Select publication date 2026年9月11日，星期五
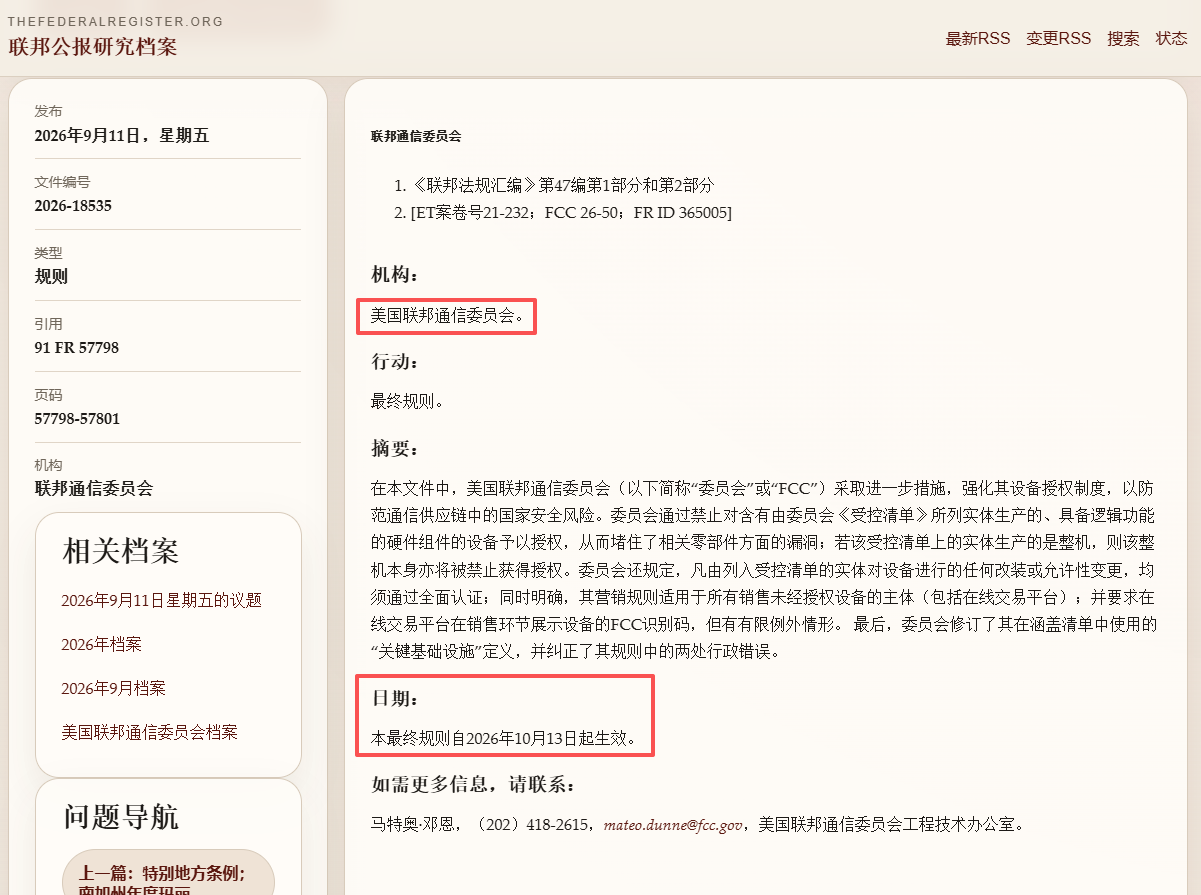 122,136
